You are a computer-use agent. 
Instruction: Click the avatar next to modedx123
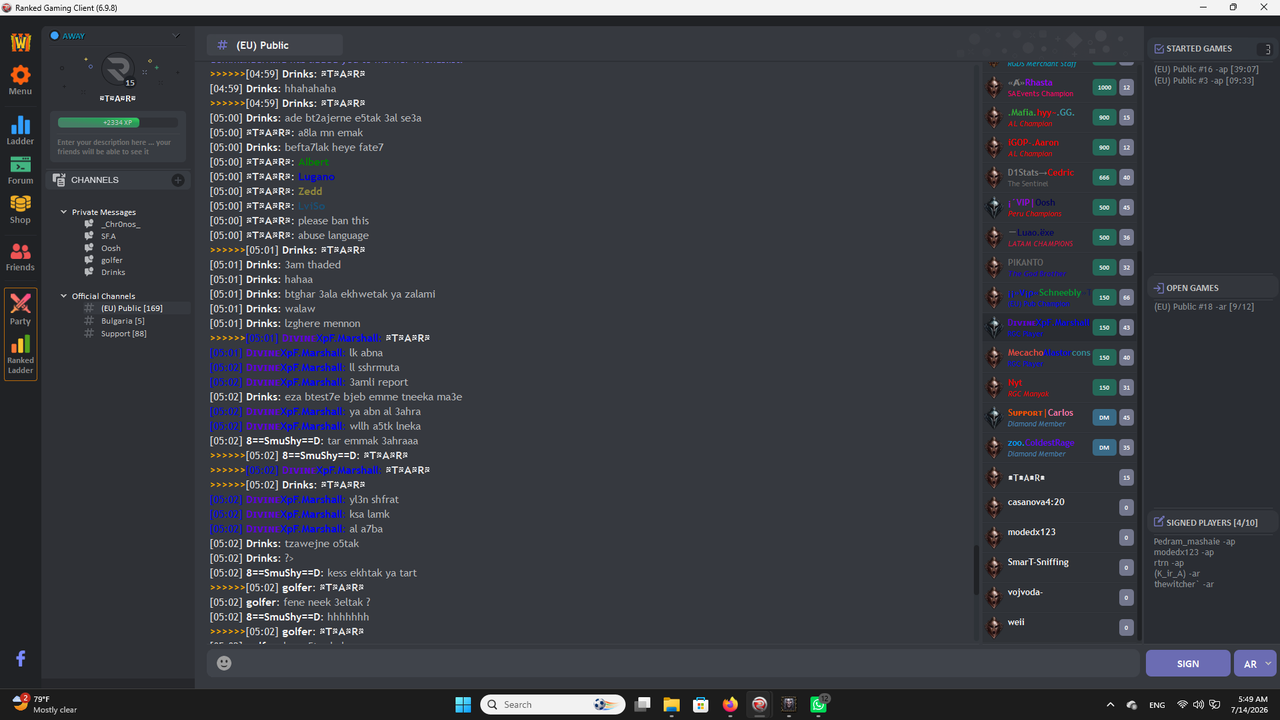click(993, 537)
